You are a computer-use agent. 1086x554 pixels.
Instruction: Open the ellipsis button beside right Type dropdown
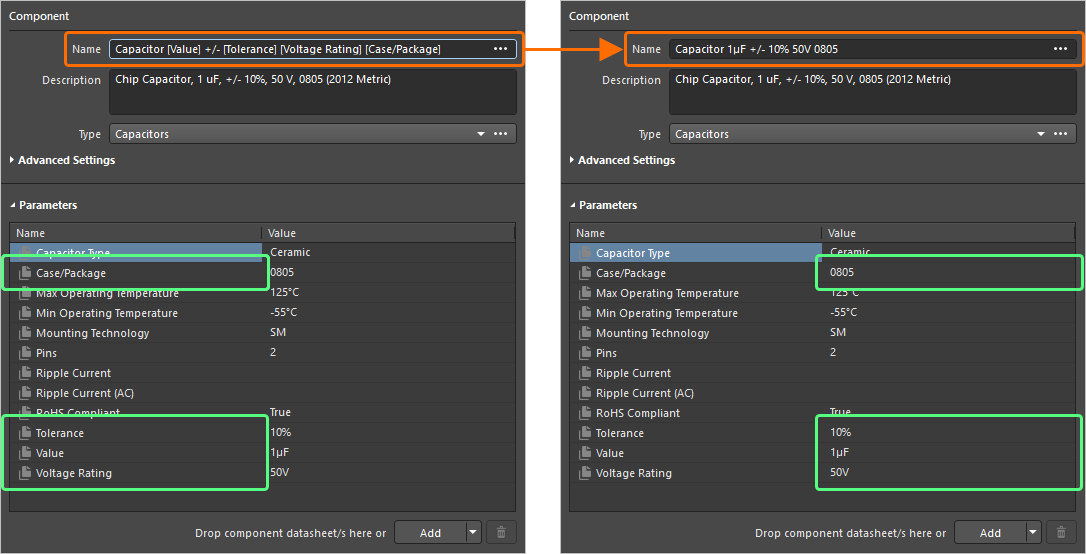pos(1060,134)
